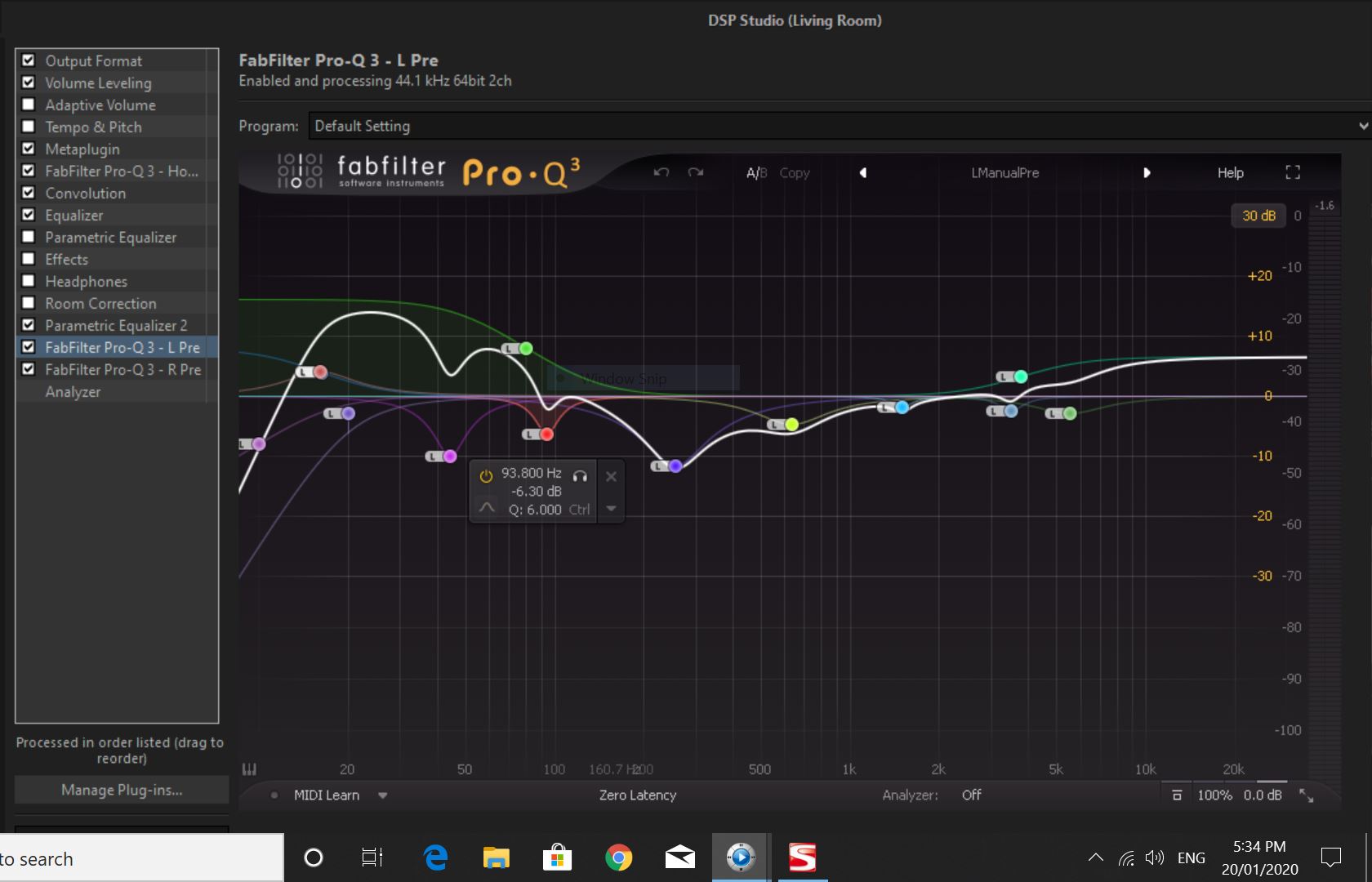Select Headphones in DSP list
1372x882 pixels.
(x=86, y=281)
